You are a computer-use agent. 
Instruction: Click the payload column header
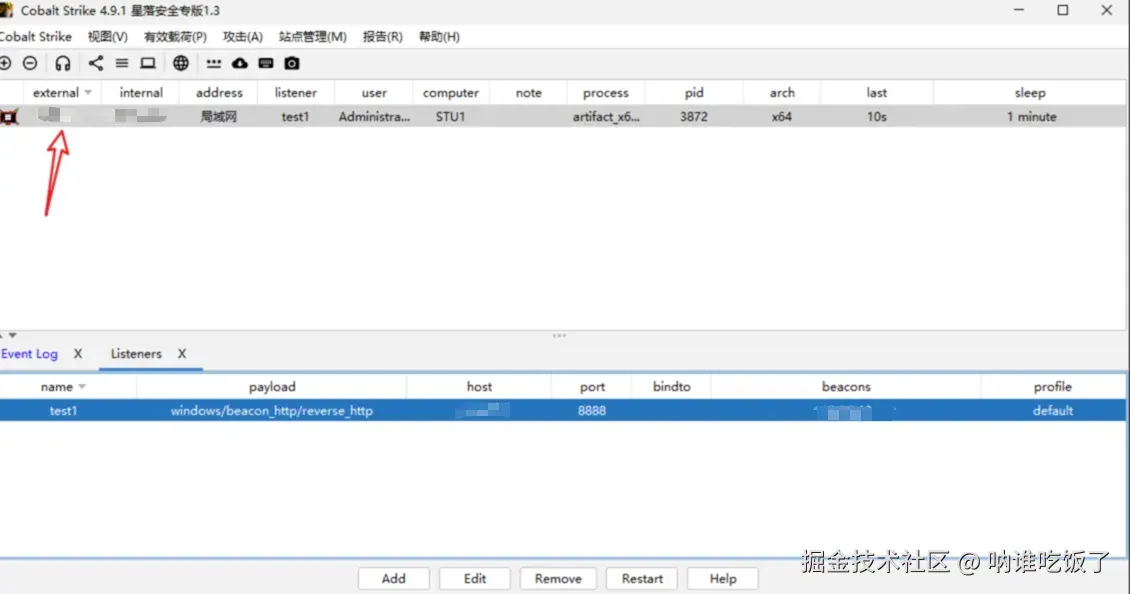click(x=272, y=387)
